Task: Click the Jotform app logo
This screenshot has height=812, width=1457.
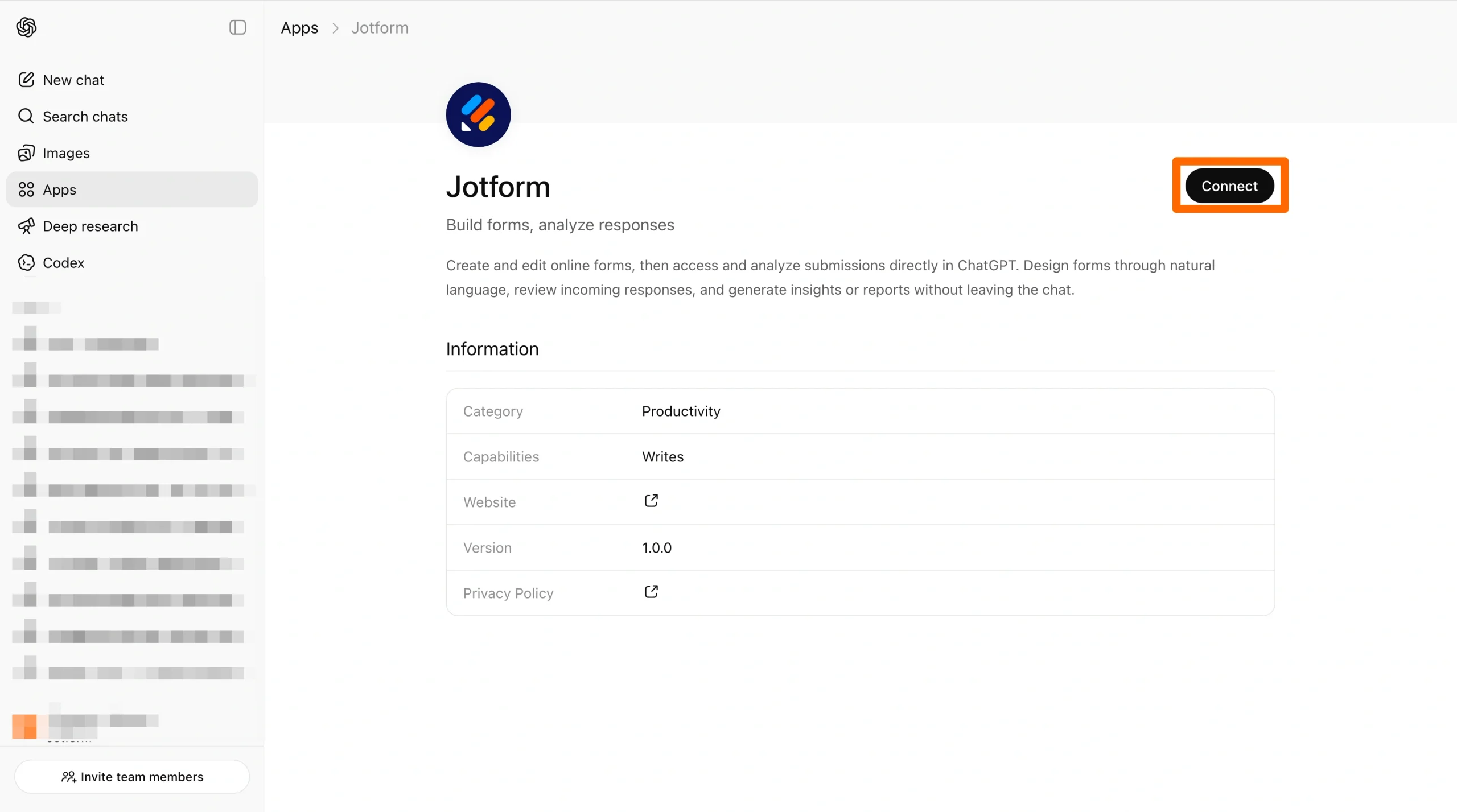Action: [x=478, y=114]
